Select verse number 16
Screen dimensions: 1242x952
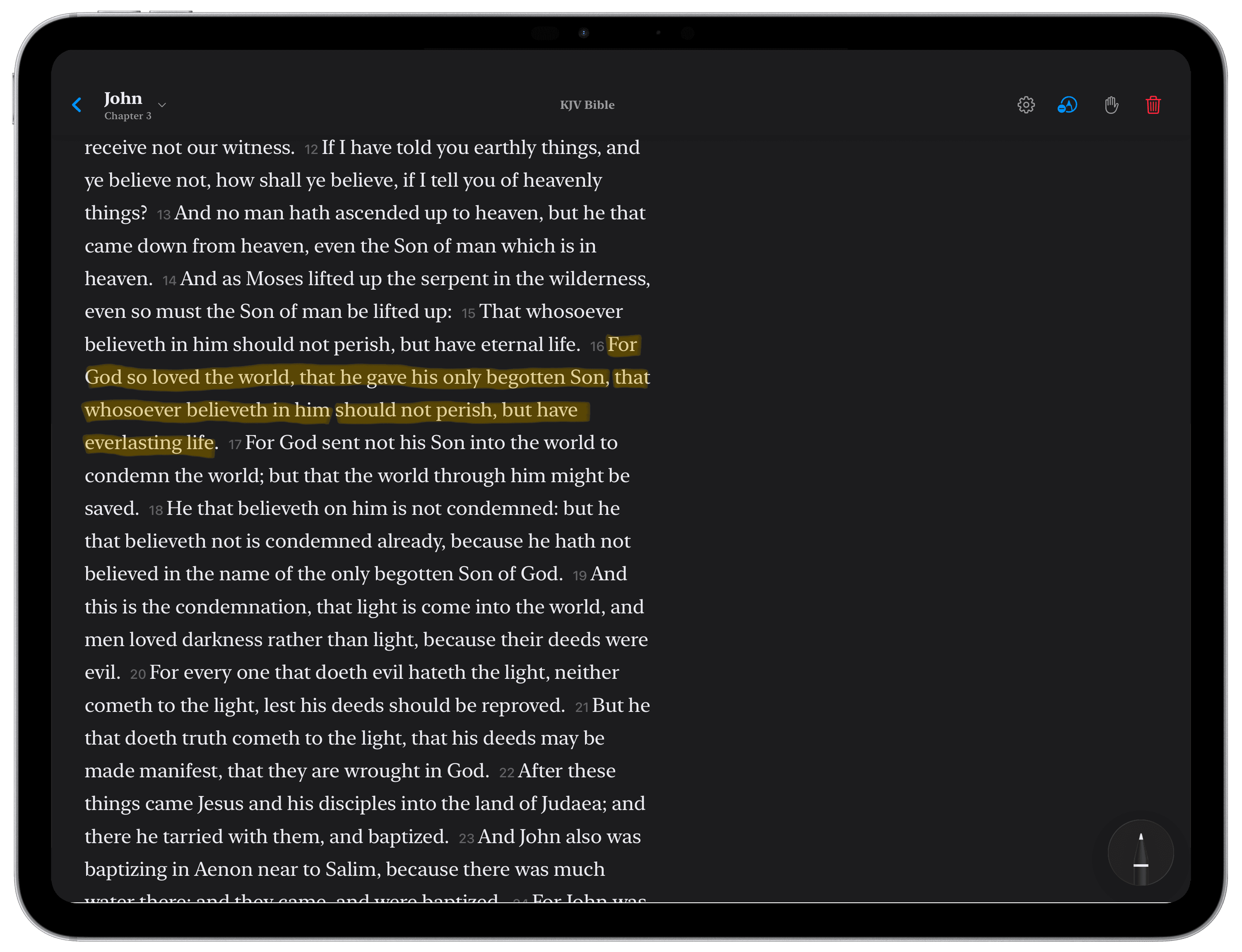[x=597, y=346]
